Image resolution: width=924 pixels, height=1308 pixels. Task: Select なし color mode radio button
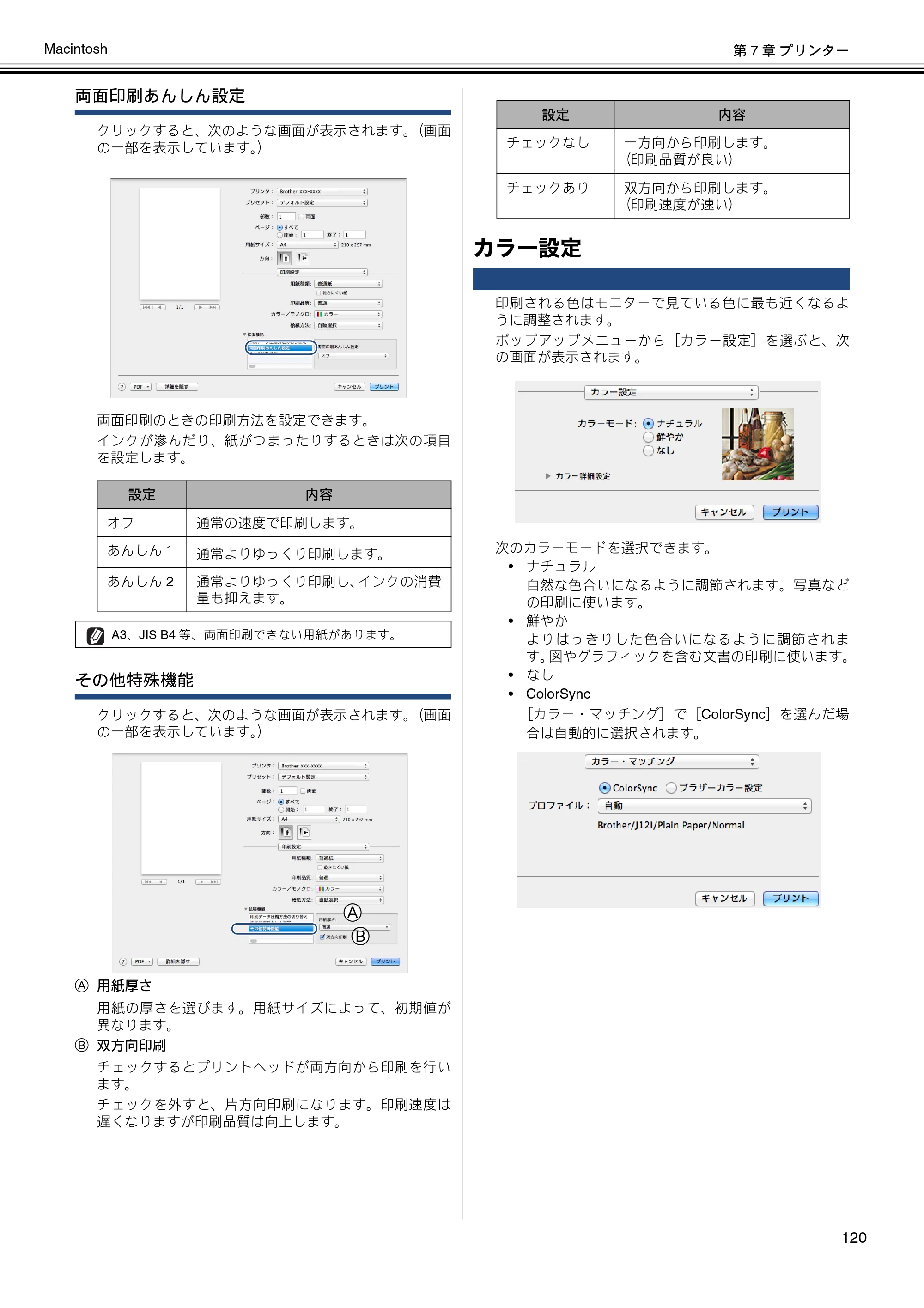[648, 450]
